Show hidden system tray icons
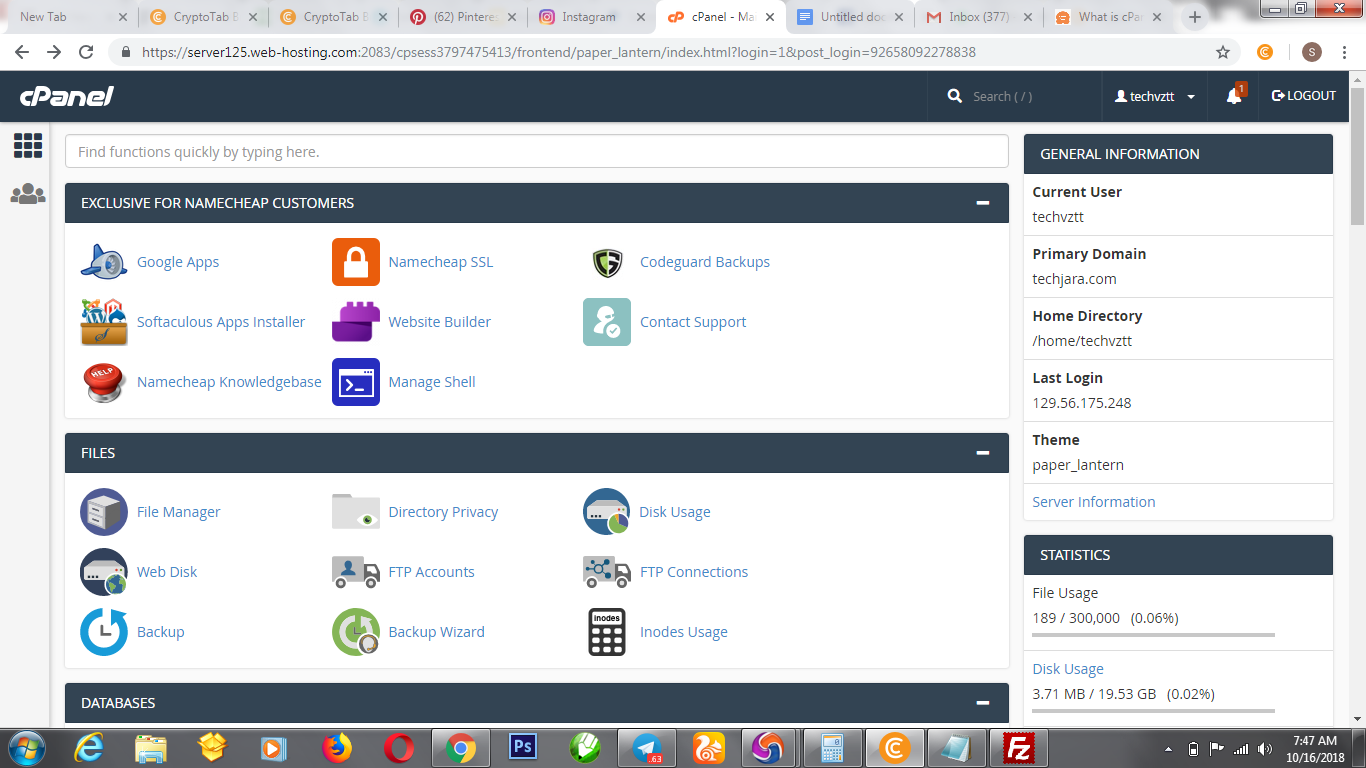This screenshot has height=768, width=1366. 1168,748
